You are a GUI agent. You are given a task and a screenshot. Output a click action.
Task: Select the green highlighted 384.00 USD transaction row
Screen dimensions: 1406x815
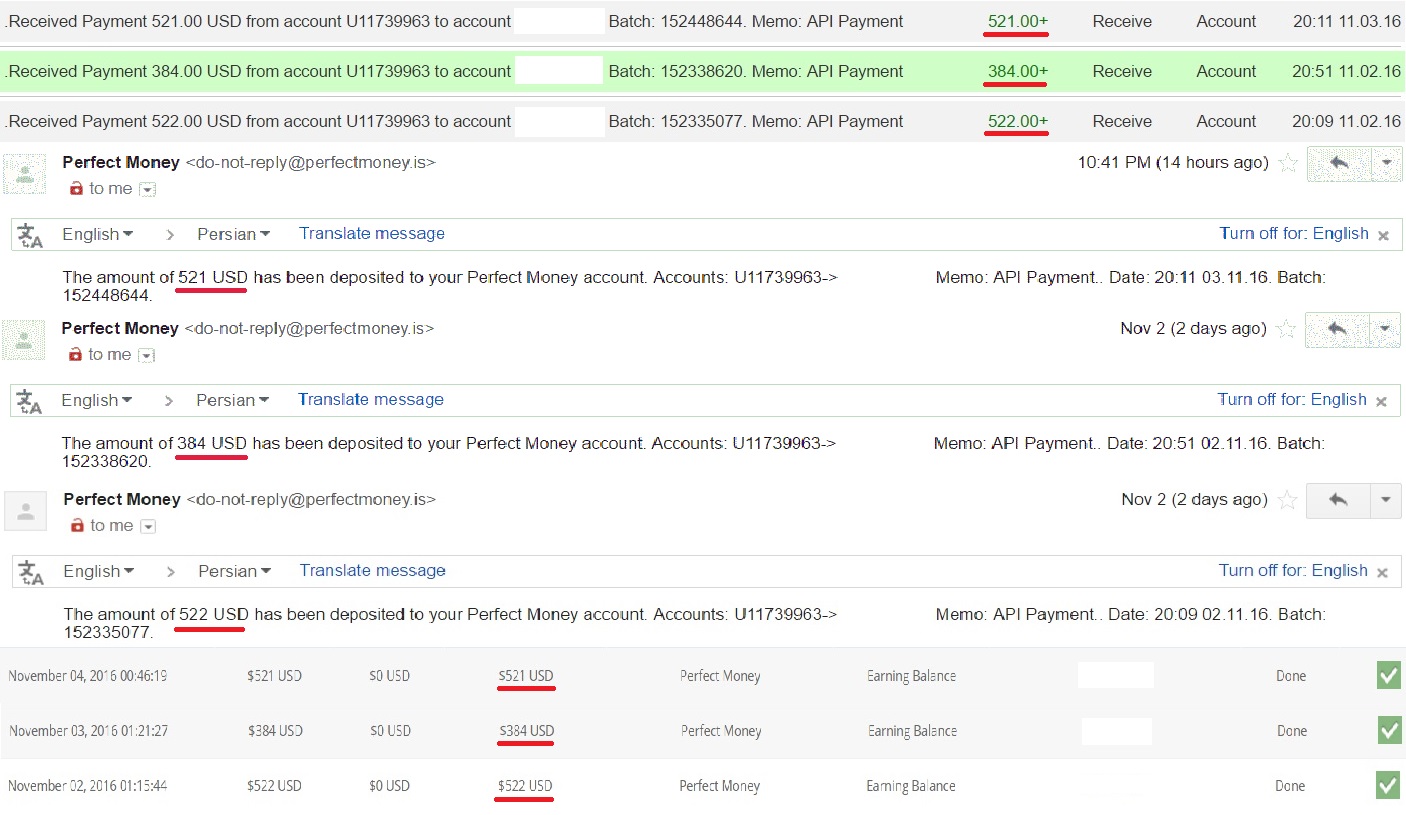coord(700,72)
